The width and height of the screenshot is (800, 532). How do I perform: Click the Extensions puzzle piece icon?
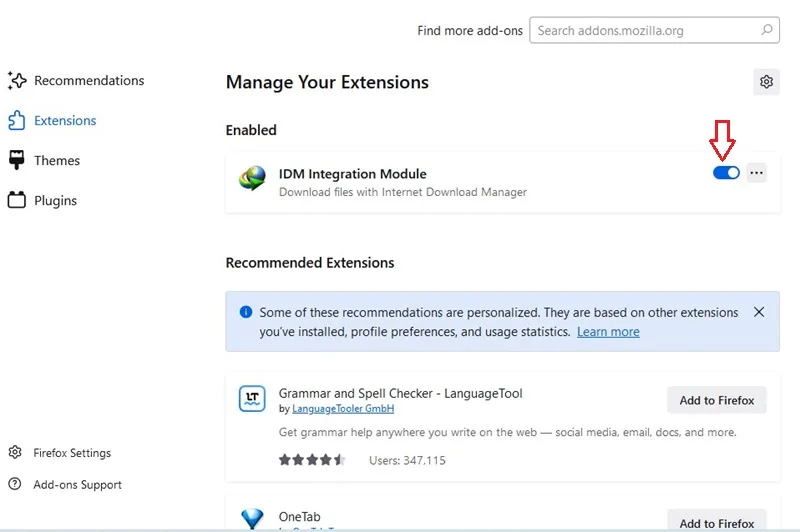pyautogui.click(x=16, y=120)
